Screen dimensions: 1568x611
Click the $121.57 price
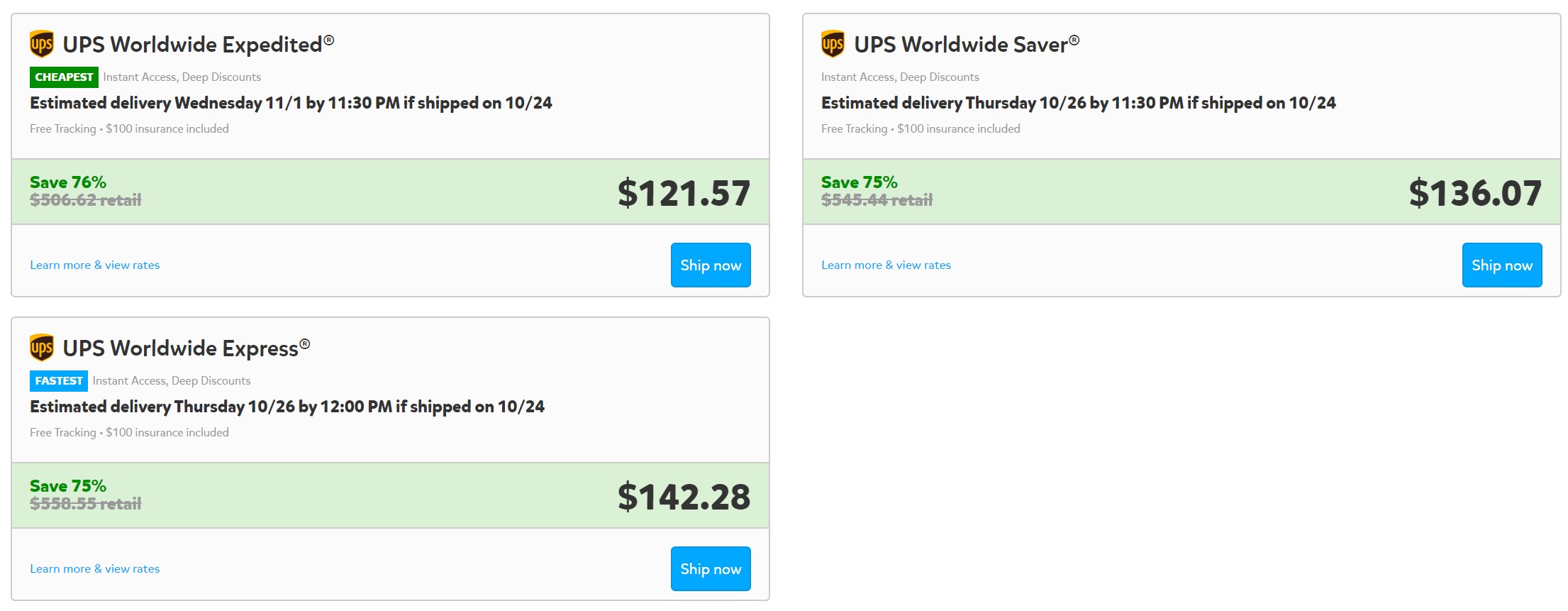[684, 193]
